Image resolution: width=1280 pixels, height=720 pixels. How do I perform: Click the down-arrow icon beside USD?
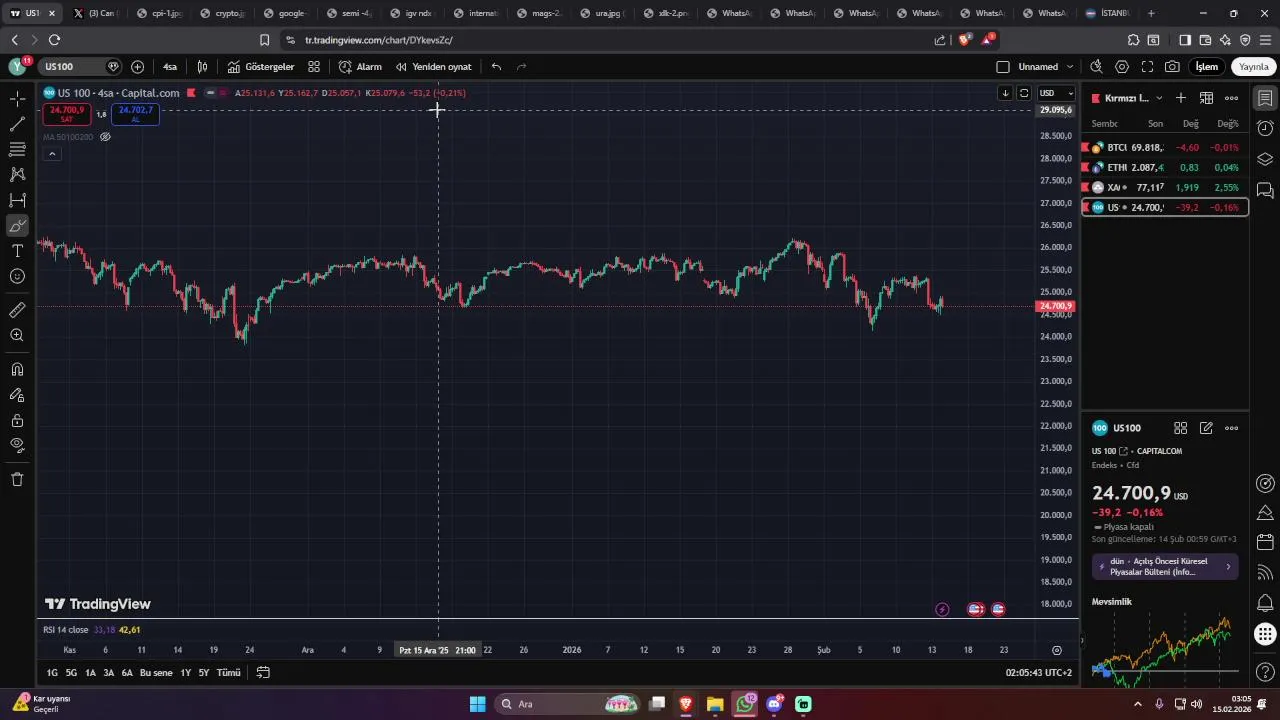(x=1005, y=93)
